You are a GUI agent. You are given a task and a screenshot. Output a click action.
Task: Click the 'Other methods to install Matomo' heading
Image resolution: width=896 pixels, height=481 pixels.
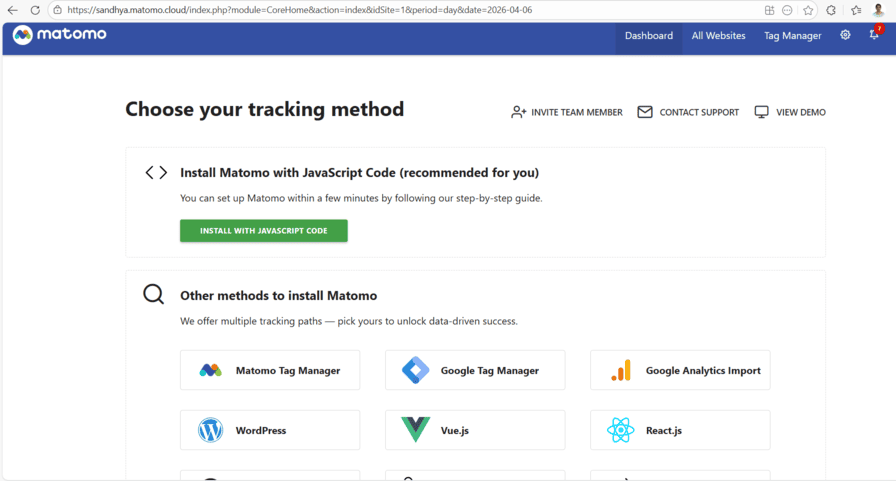(278, 295)
